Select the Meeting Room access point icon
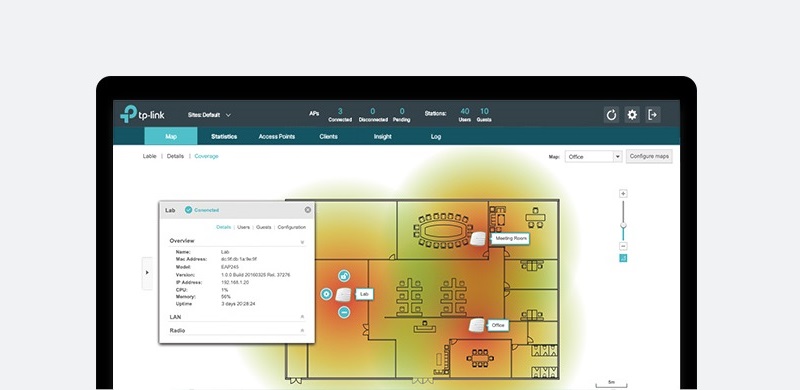Viewport: 800px width, 390px height. pos(478,238)
